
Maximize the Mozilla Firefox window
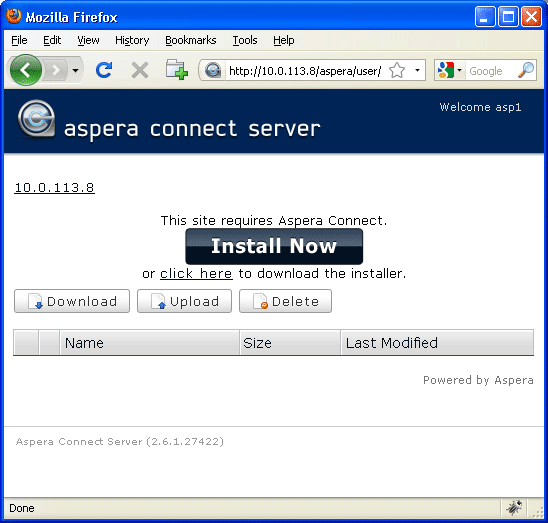508,16
